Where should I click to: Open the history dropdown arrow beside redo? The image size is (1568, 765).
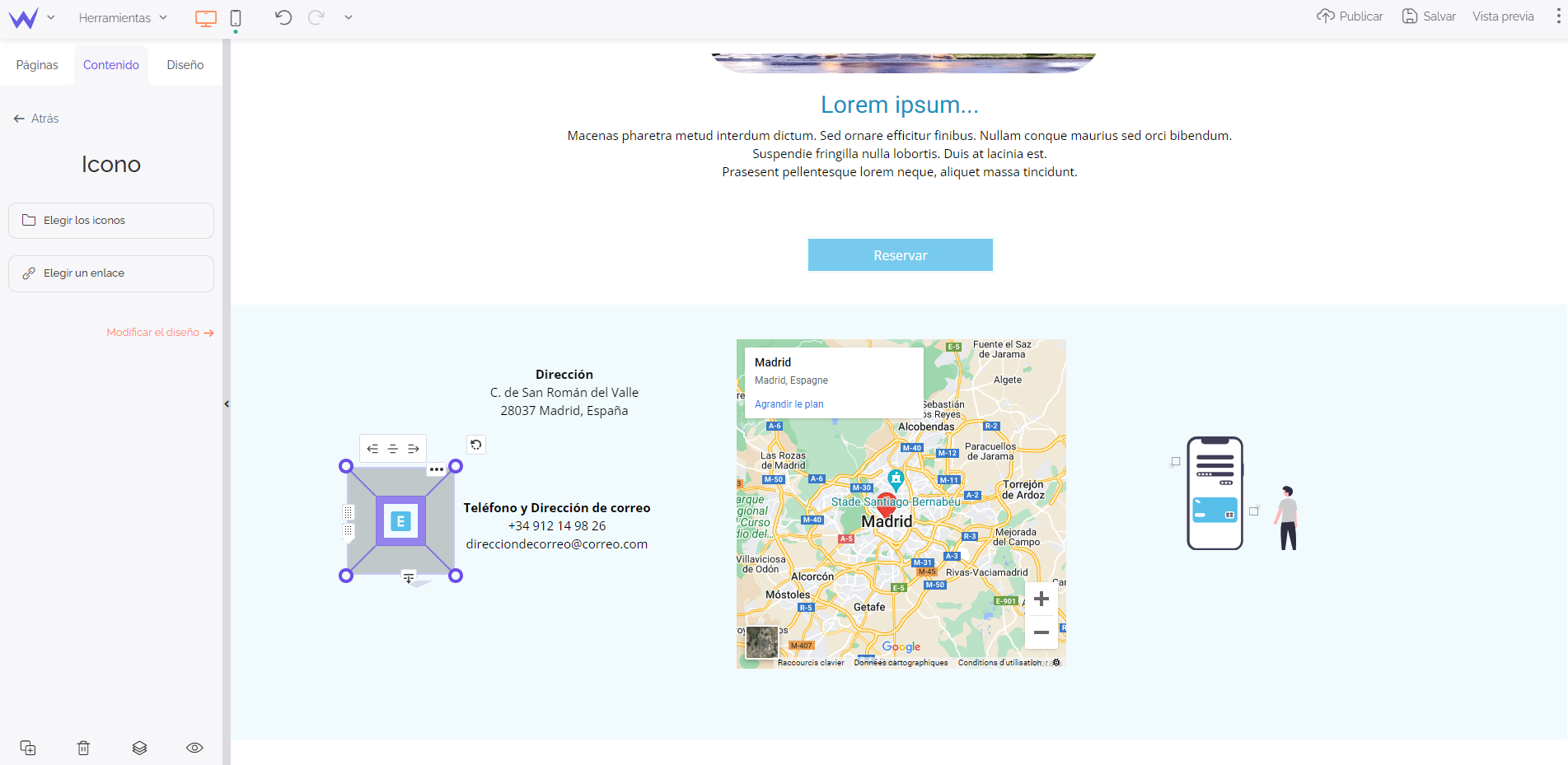(349, 17)
